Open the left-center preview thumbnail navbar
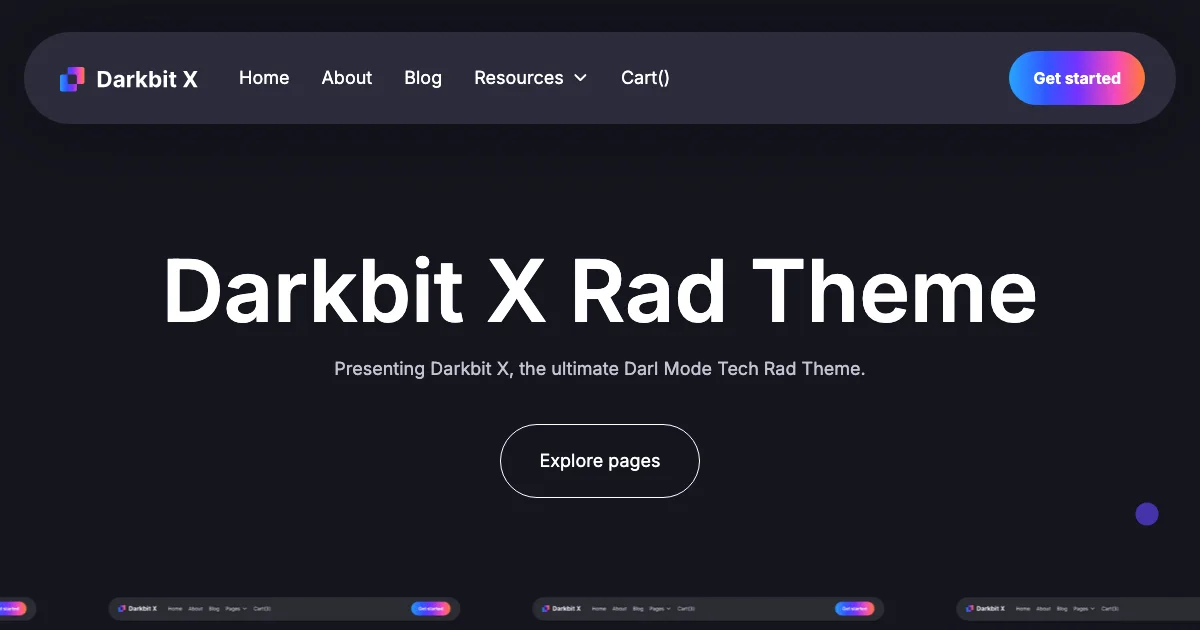 pyautogui.click(x=284, y=608)
